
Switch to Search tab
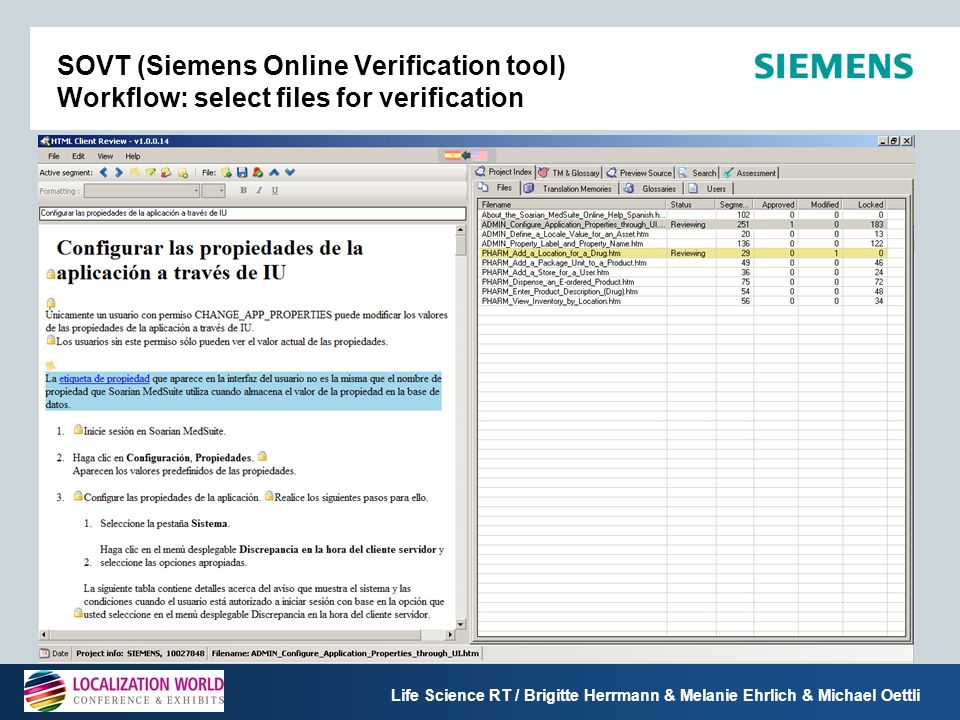coord(697,173)
